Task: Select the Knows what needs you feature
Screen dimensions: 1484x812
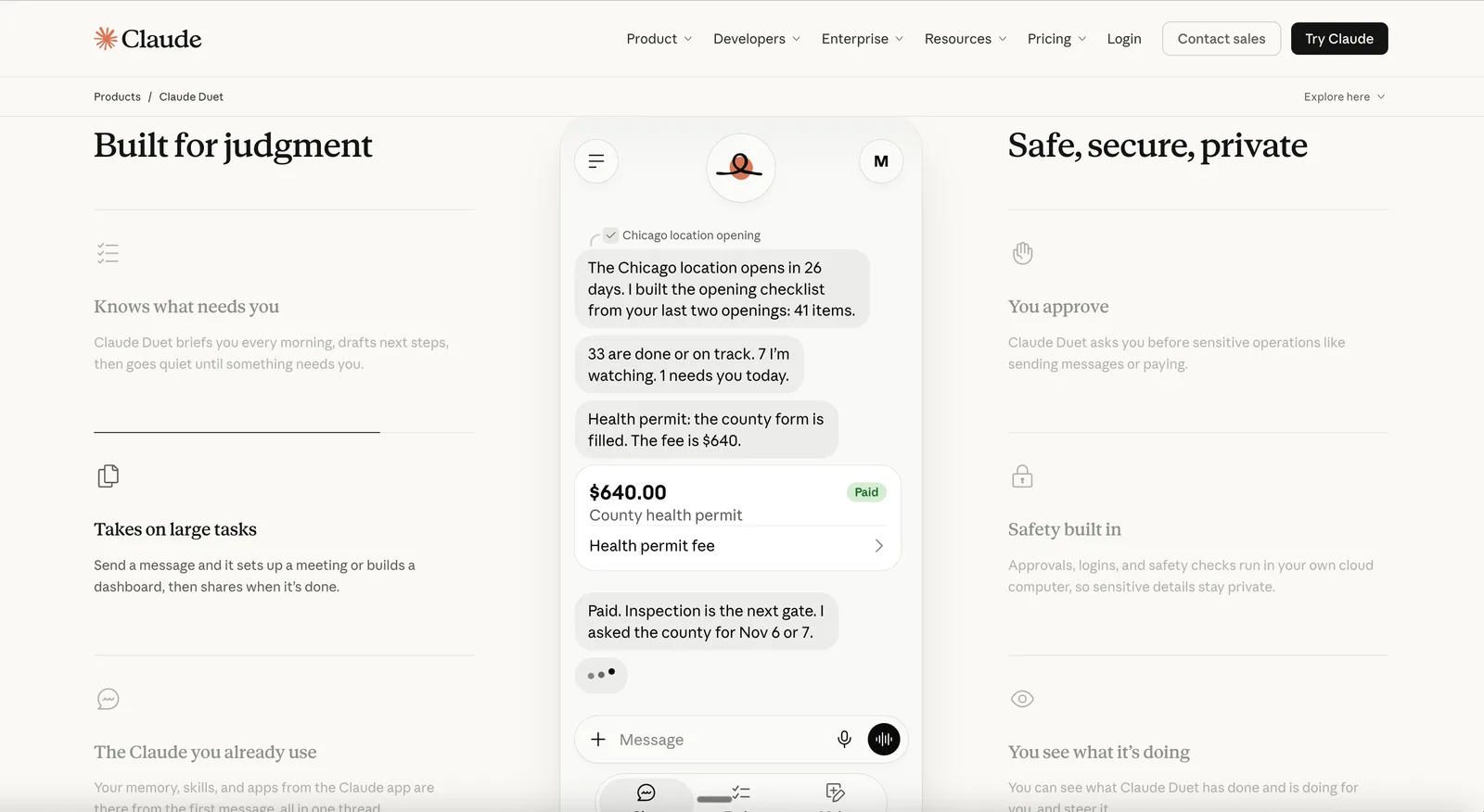Action: click(x=186, y=307)
